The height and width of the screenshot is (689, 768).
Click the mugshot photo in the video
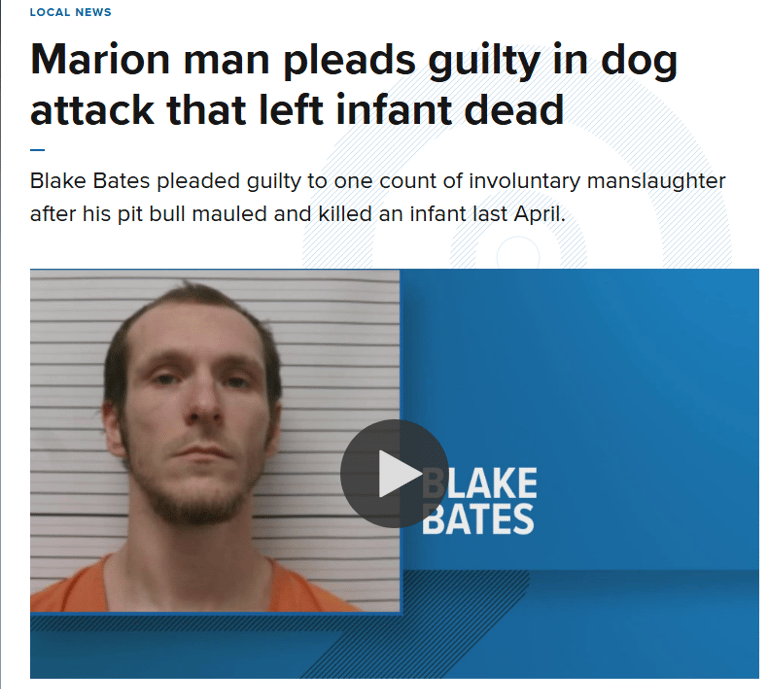[215, 441]
